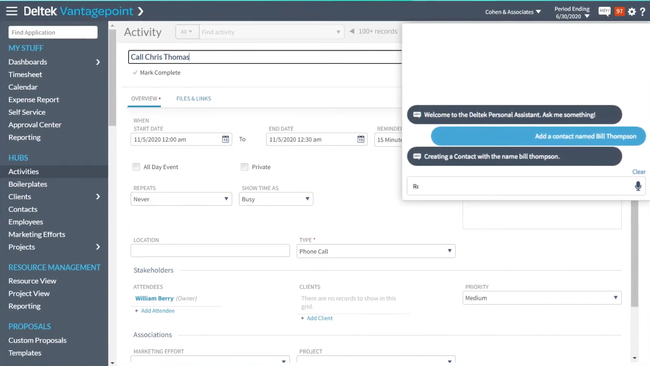
Task: Switch to the Overview tab
Action: [144, 99]
